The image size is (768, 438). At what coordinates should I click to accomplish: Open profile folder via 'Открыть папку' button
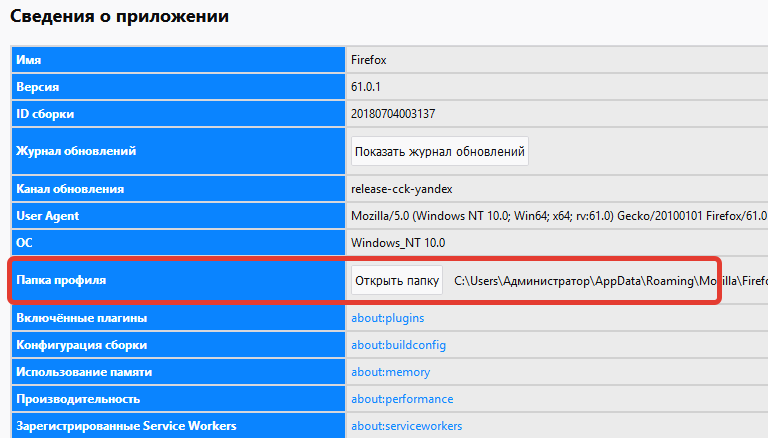[x=397, y=281]
